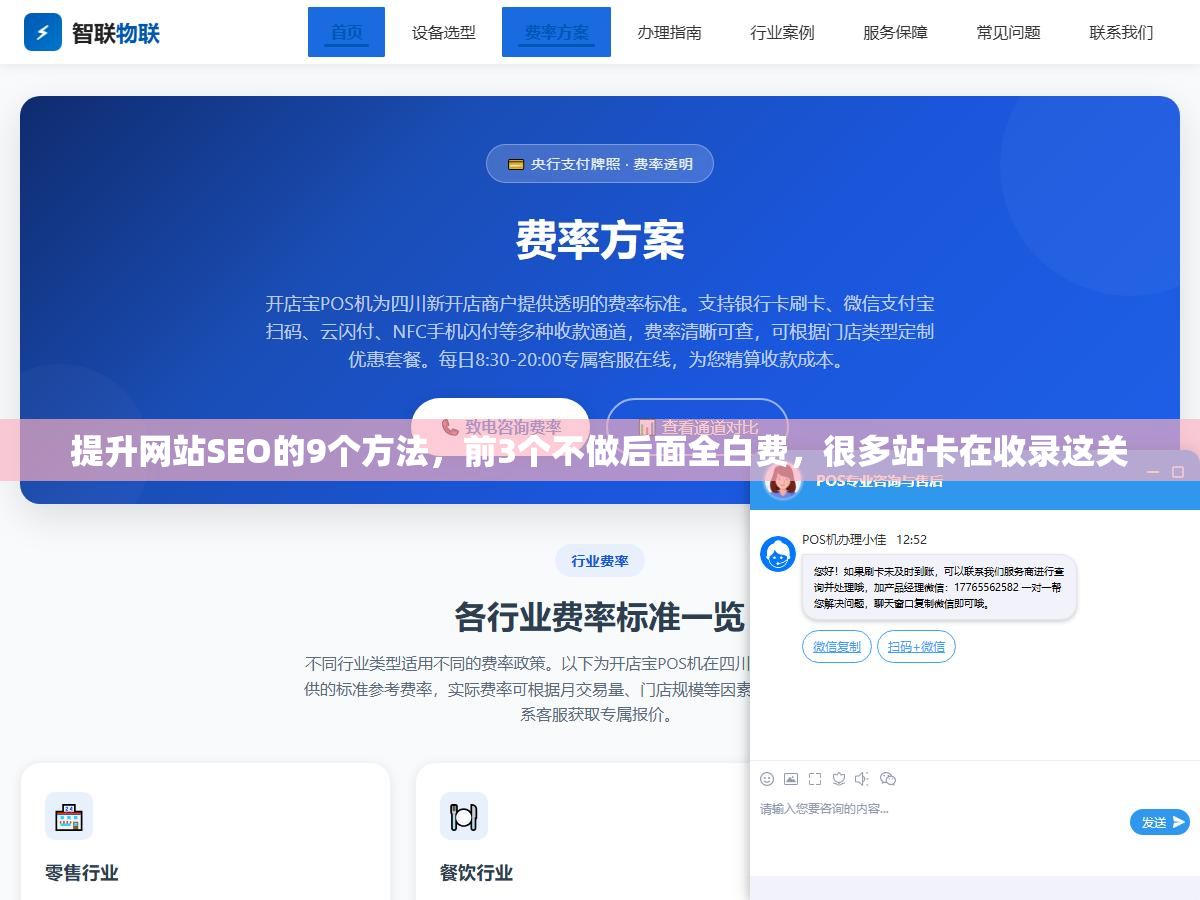
Task: Click the 致电咨询费率 hero button
Action: tap(500, 426)
